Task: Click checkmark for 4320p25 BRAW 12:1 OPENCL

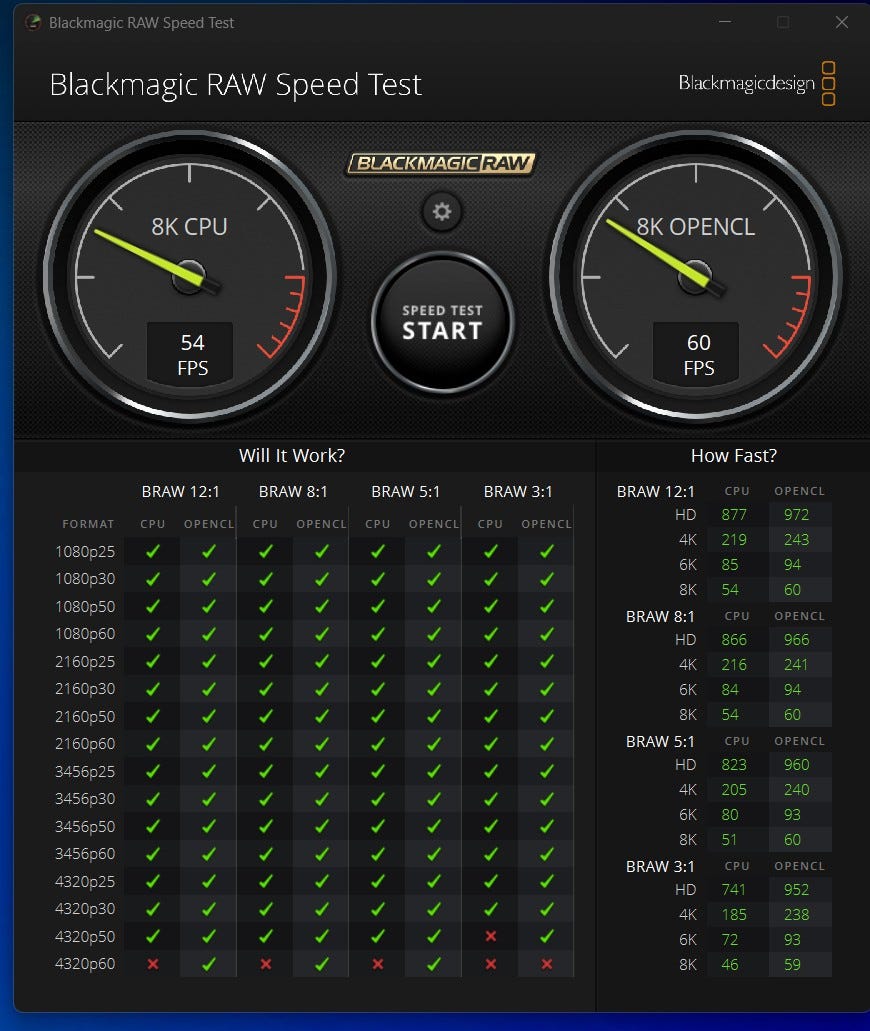Action: tap(208, 882)
